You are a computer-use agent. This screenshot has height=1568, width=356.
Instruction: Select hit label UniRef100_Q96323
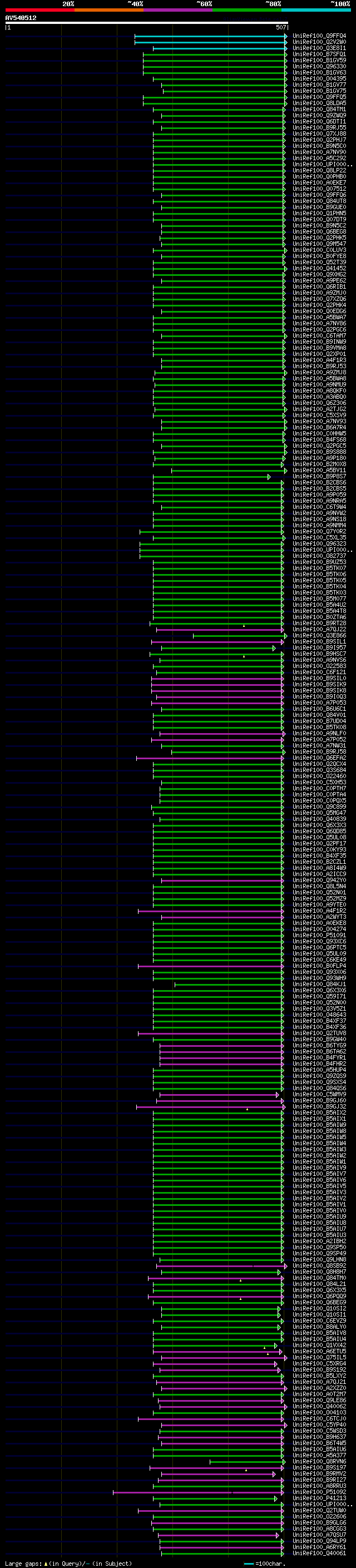click(x=319, y=543)
